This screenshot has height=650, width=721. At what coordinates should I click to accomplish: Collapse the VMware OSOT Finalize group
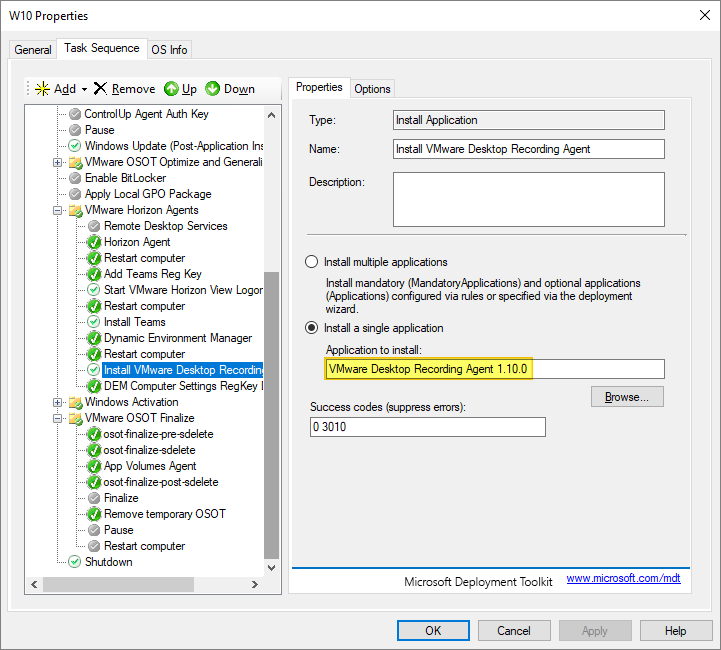(58, 418)
